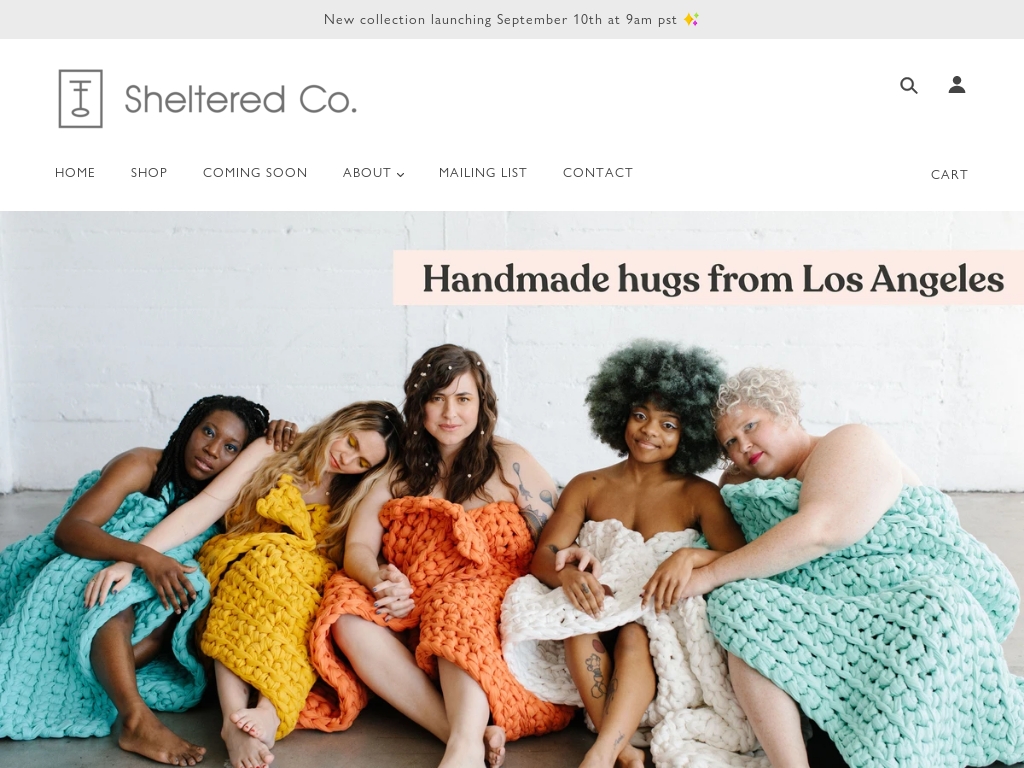The width and height of the screenshot is (1024, 768).
Task: Click the square key logo icon
Action: click(x=80, y=99)
